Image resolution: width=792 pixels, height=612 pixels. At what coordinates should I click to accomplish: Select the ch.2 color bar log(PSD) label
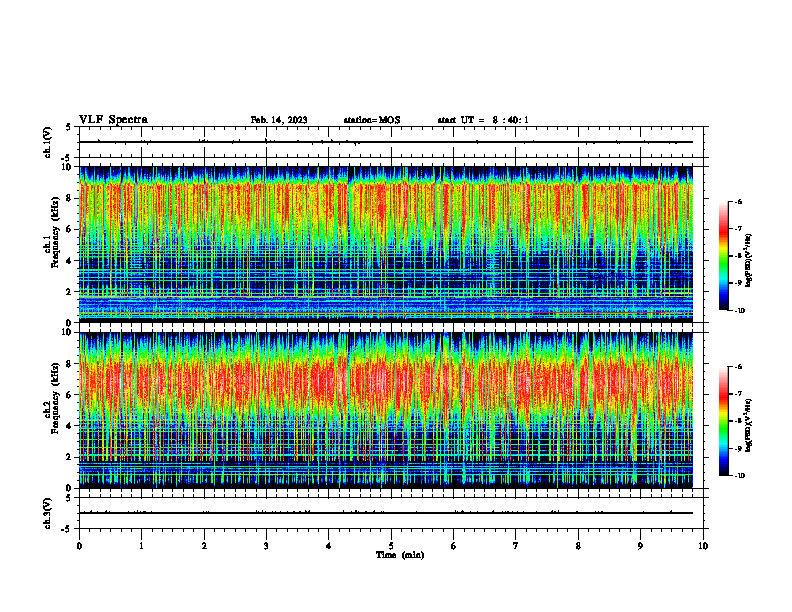[x=748, y=425]
